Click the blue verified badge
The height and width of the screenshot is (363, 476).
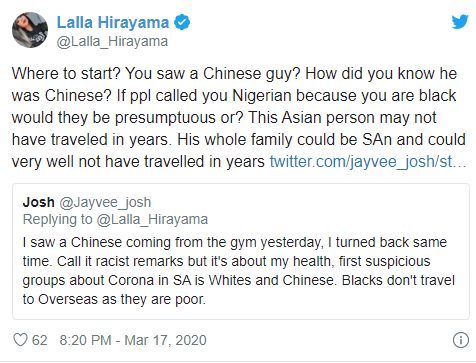[x=182, y=22]
